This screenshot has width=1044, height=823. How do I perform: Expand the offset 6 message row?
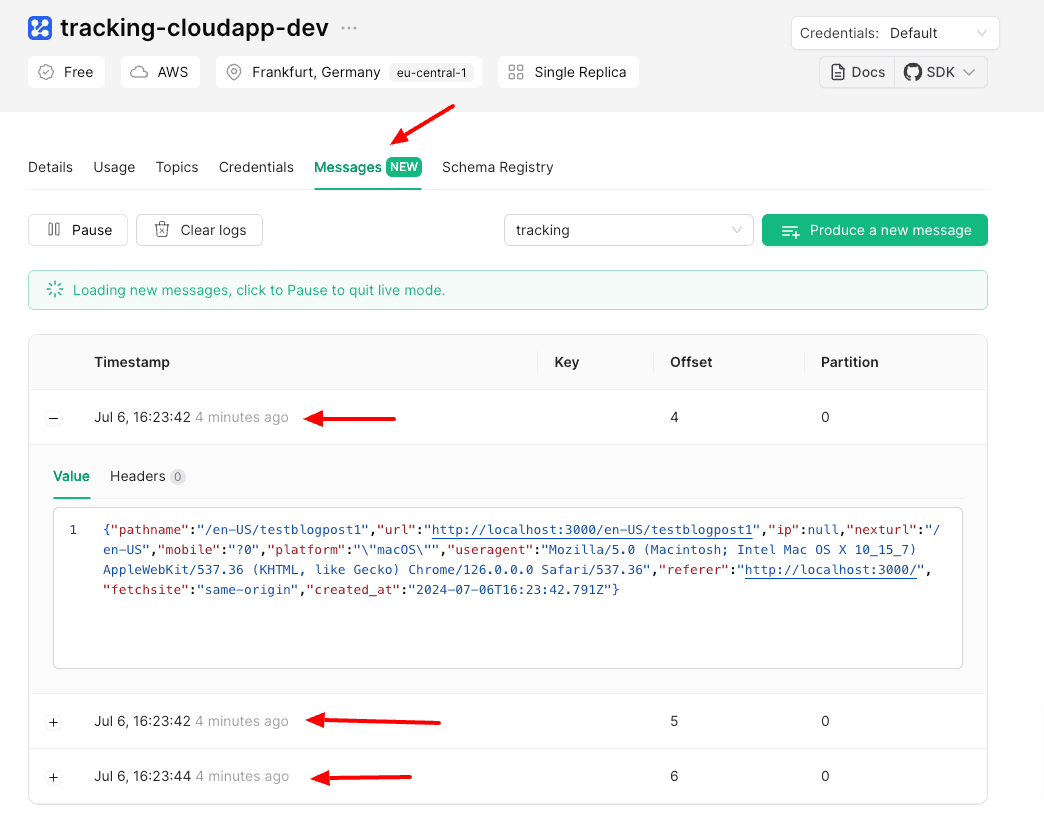pyautogui.click(x=54, y=777)
